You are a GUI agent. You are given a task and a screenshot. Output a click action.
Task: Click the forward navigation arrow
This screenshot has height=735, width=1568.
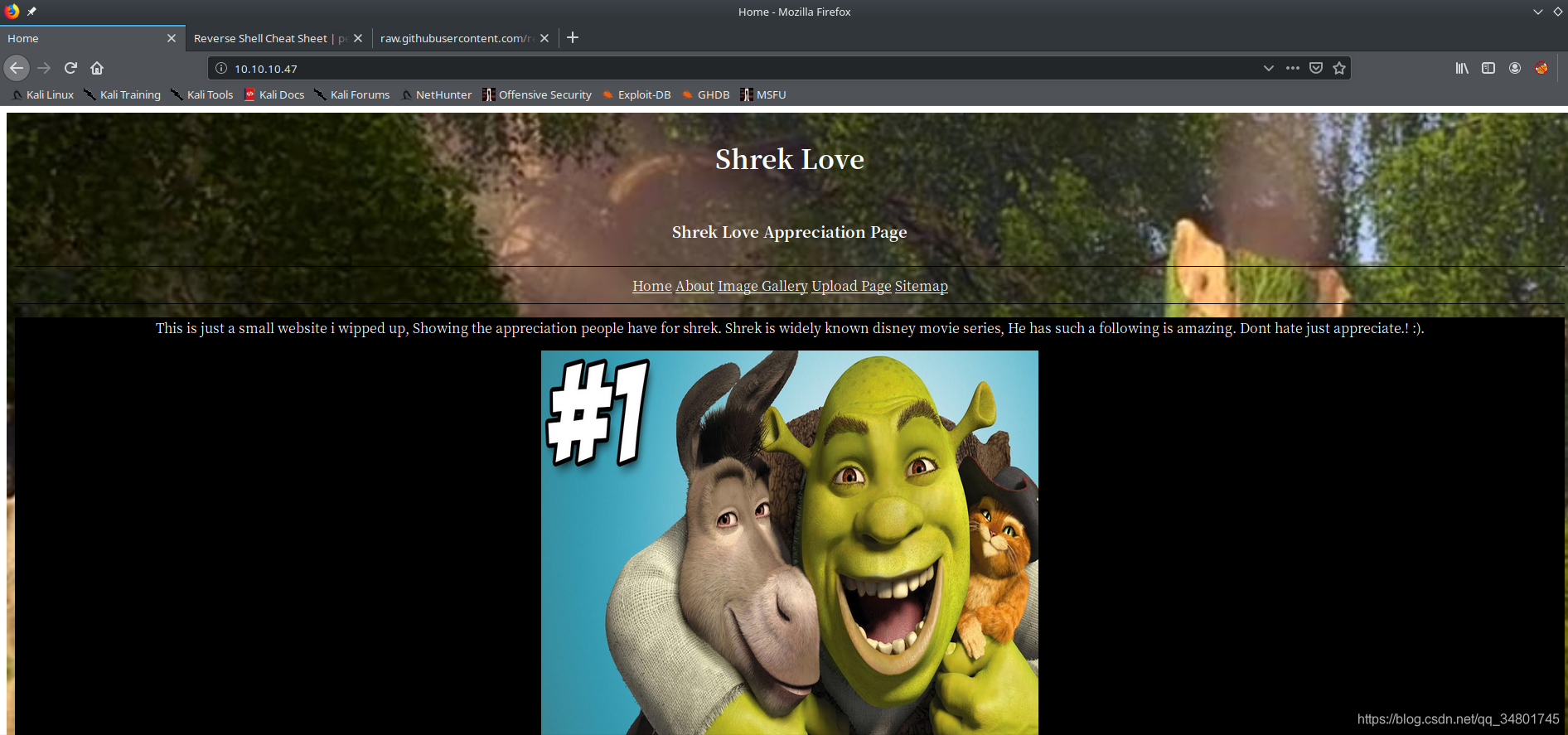(44, 68)
